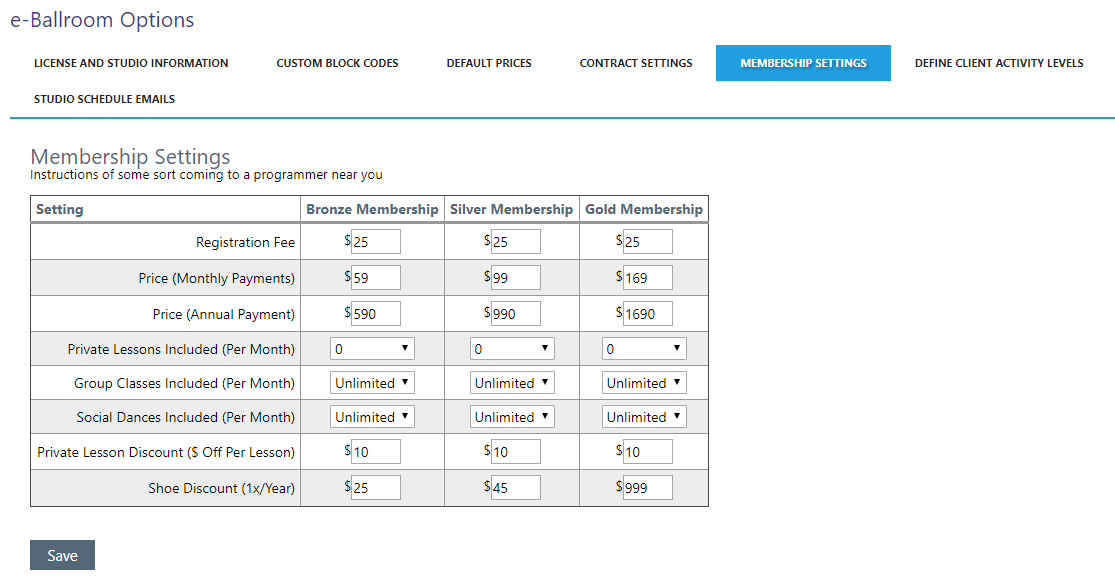Open Silver Social Dances Included dropdown

click(512, 417)
